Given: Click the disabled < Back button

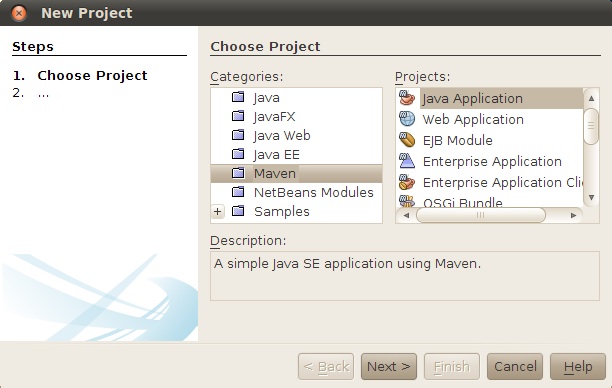Looking at the screenshot, I should (326, 367).
